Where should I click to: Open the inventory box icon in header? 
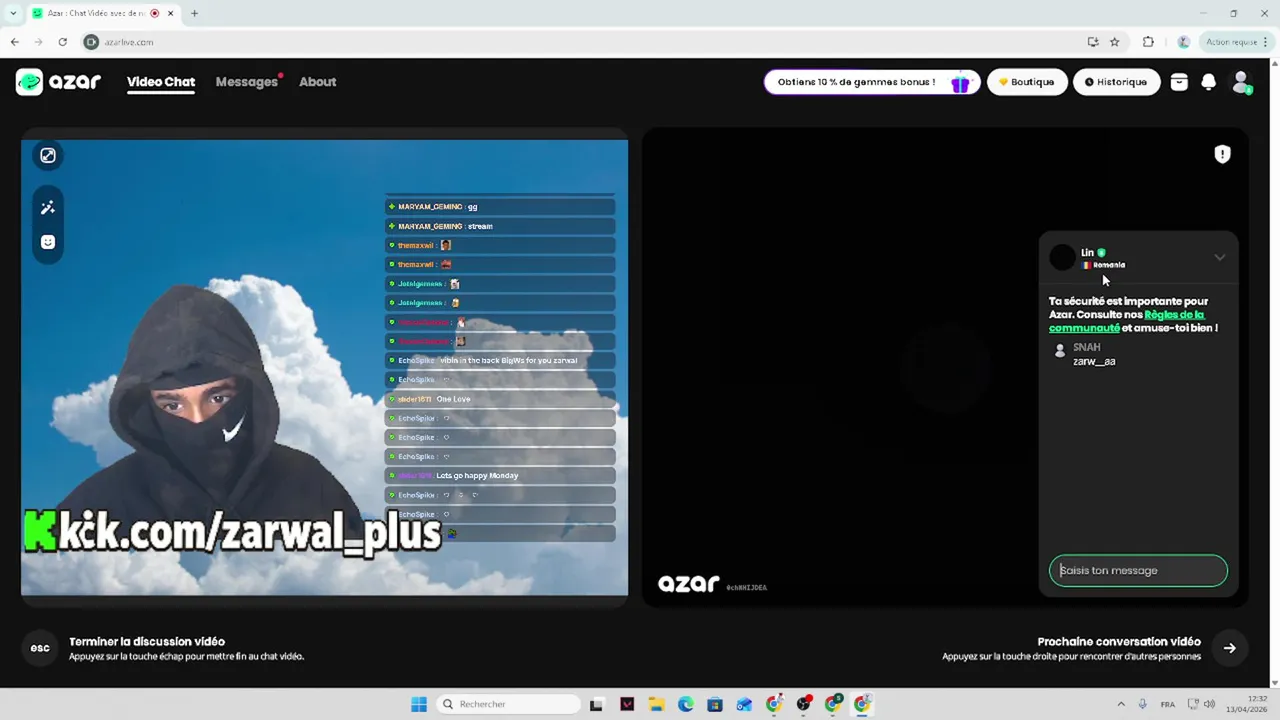pos(1179,82)
